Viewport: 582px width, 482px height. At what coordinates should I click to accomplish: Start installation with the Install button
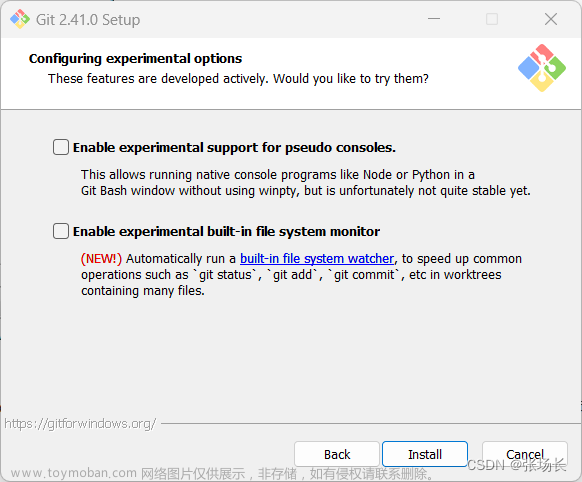click(425, 454)
